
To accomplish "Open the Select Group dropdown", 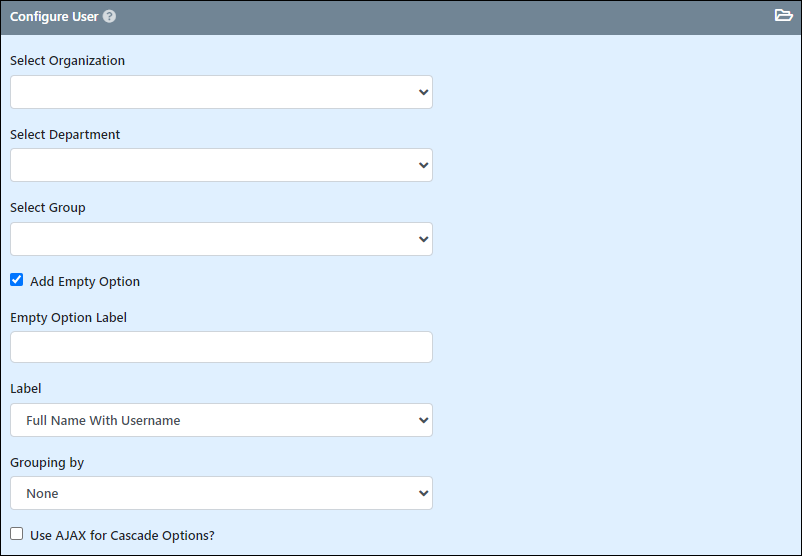I will coord(221,239).
